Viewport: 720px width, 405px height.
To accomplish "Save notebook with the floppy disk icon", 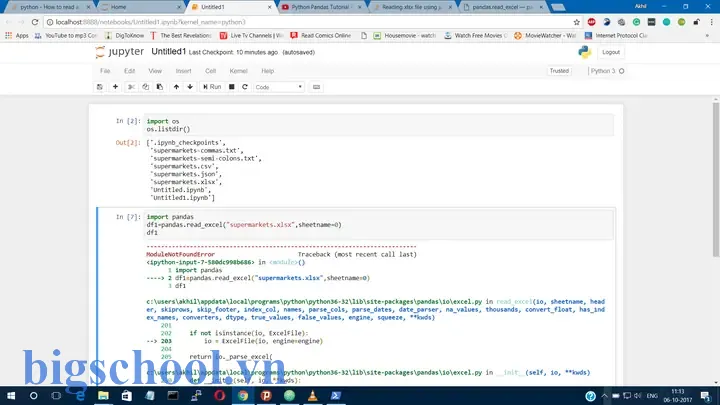I will pyautogui.click(x=100, y=87).
